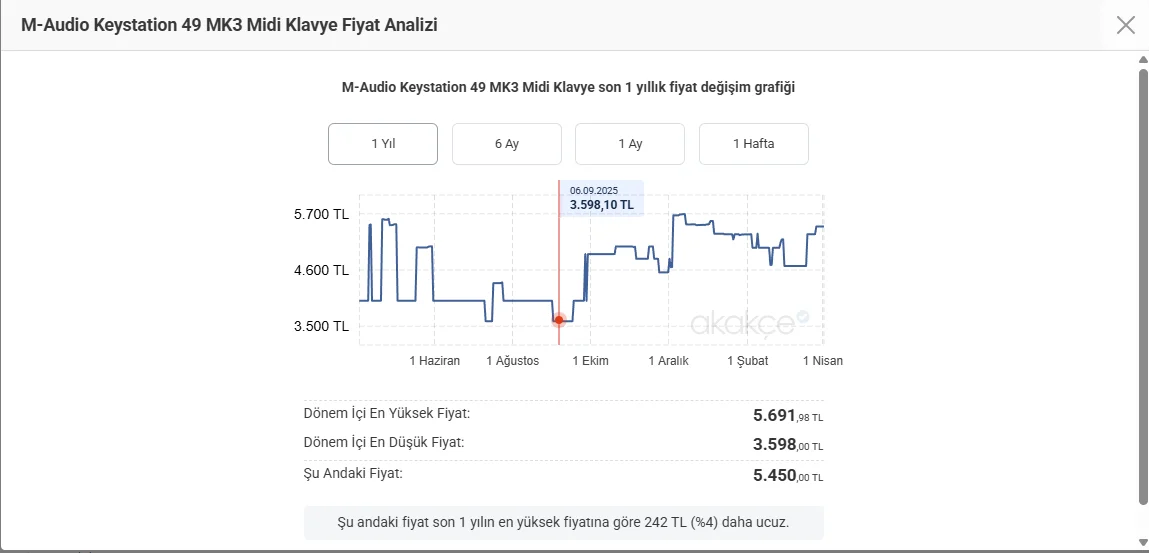Click the 1 Ekim date label
The height and width of the screenshot is (553, 1149).
pos(590,361)
